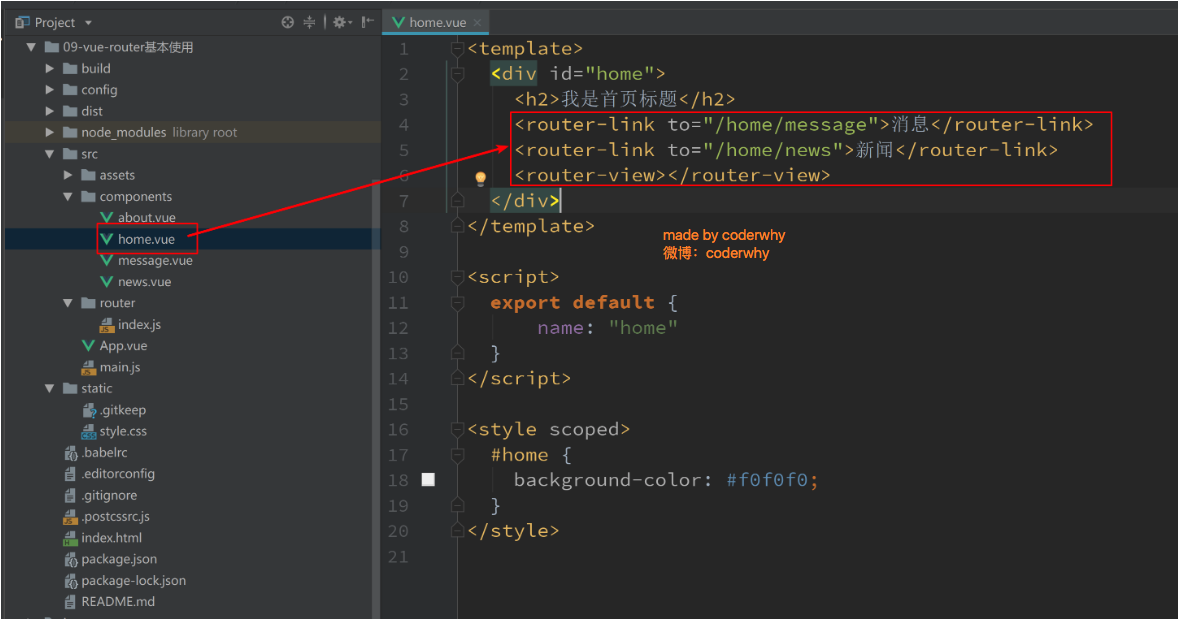Expand the assets folder
Image resolution: width=1178 pixels, height=619 pixels.
[x=68, y=175]
